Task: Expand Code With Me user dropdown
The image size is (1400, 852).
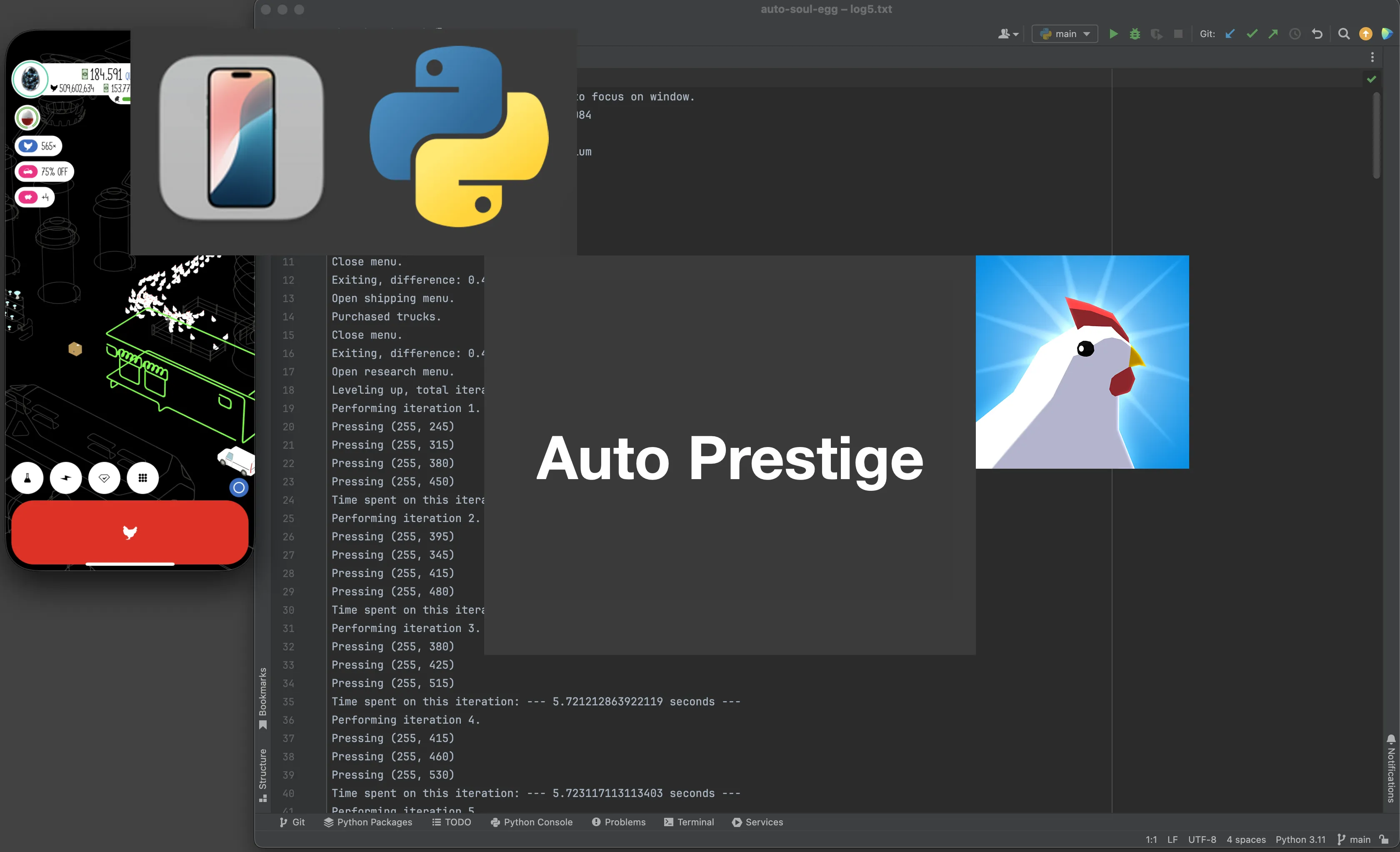Action: [1008, 34]
